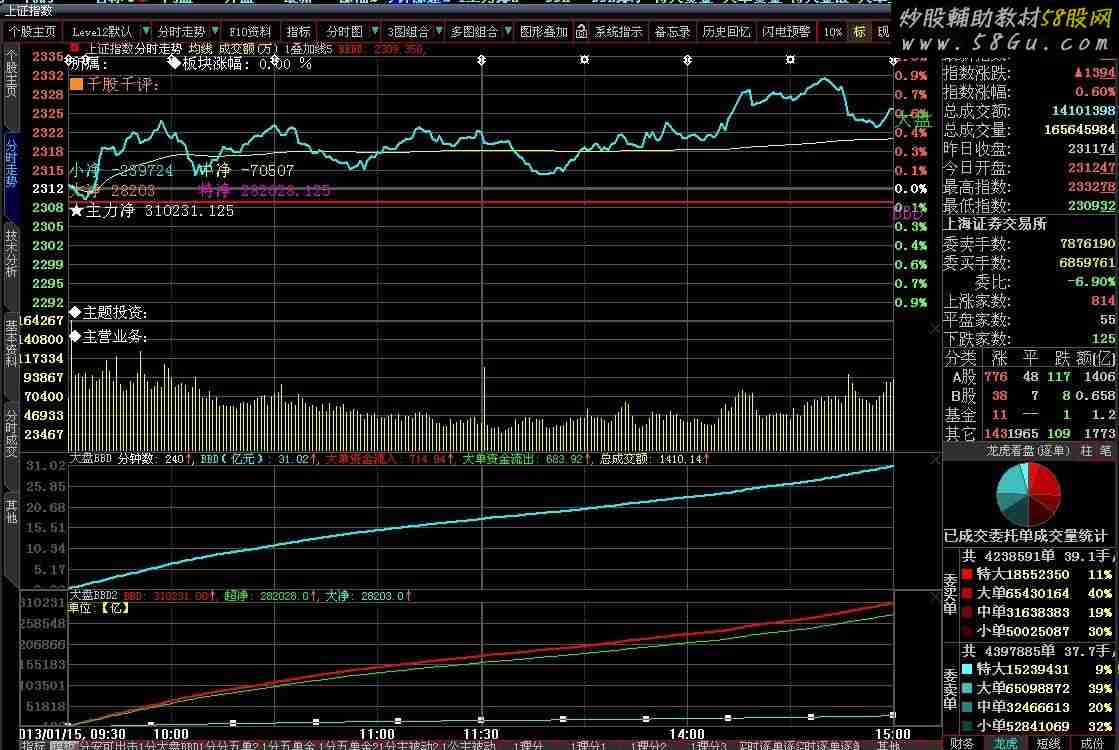Switch to the 成份 bottom tab
1119x750 pixels.
[1092, 744]
